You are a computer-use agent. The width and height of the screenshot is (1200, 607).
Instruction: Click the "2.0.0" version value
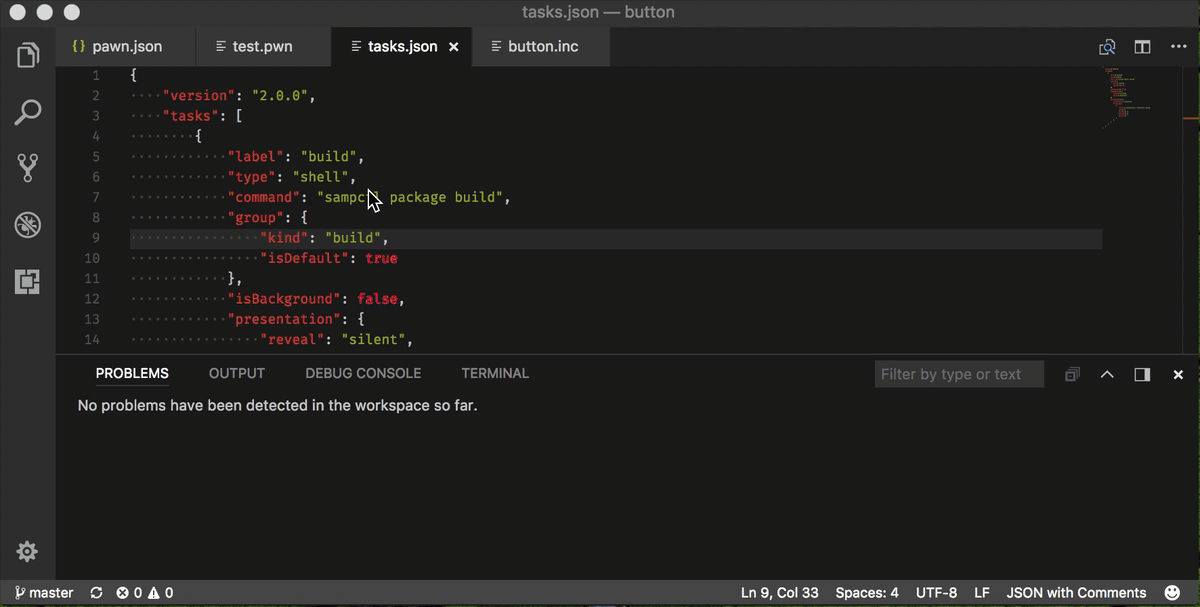tap(280, 96)
